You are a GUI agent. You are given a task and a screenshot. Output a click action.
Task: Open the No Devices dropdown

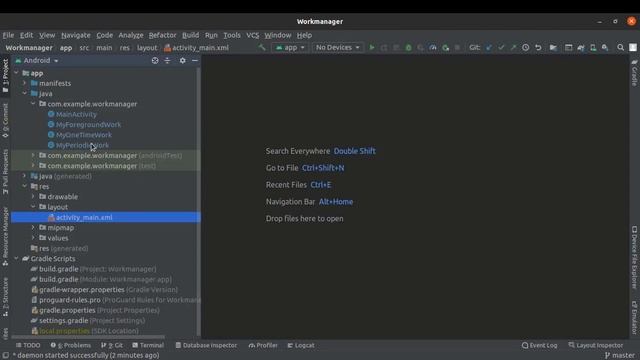tap(338, 47)
